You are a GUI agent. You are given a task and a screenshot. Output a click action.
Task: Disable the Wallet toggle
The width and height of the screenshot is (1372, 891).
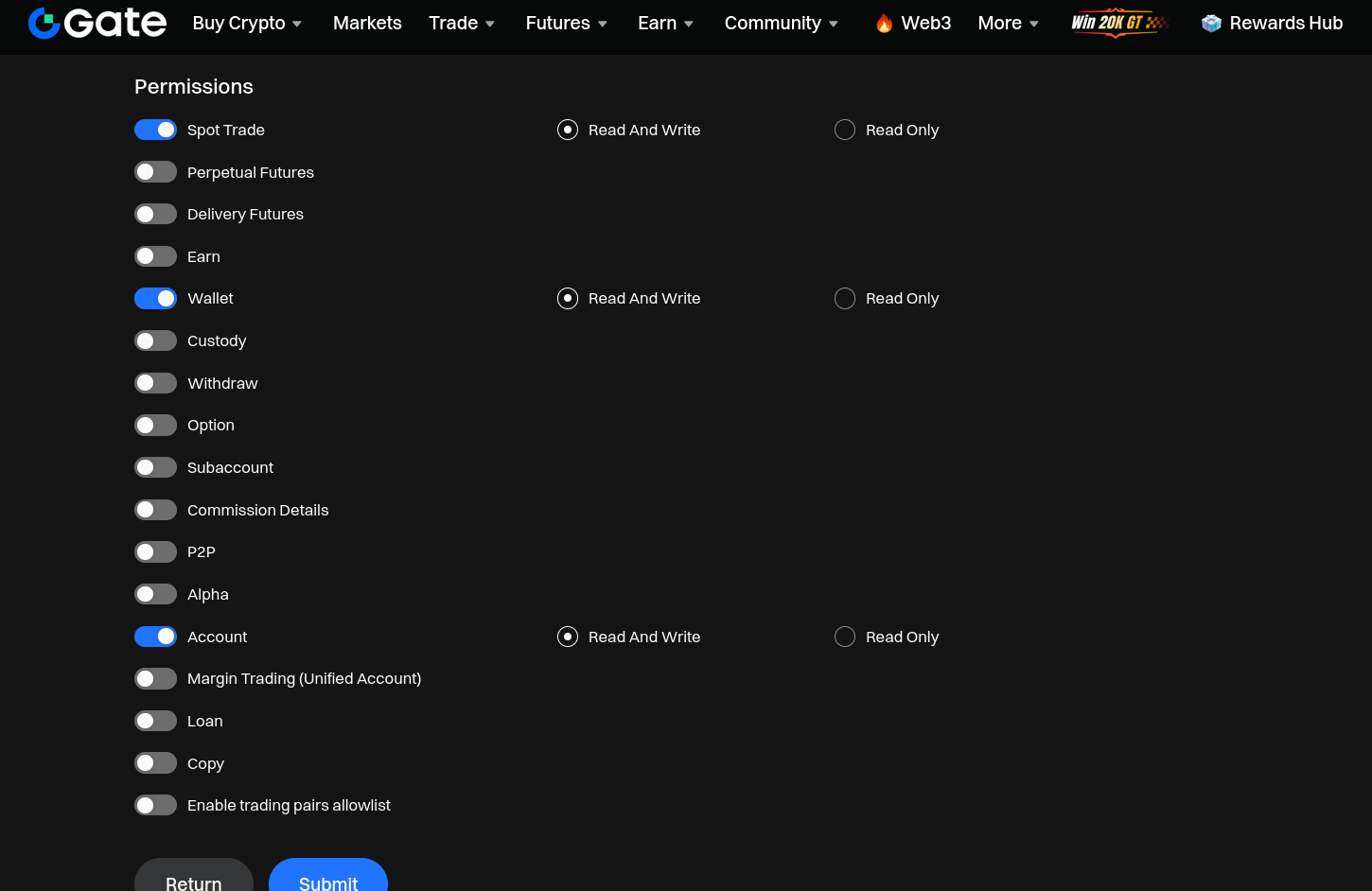(155, 298)
